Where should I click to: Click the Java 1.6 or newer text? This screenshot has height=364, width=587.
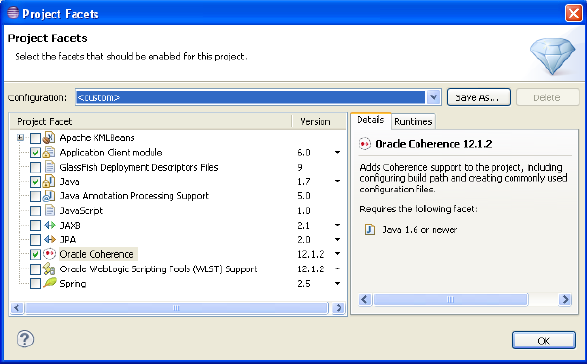pos(420,230)
